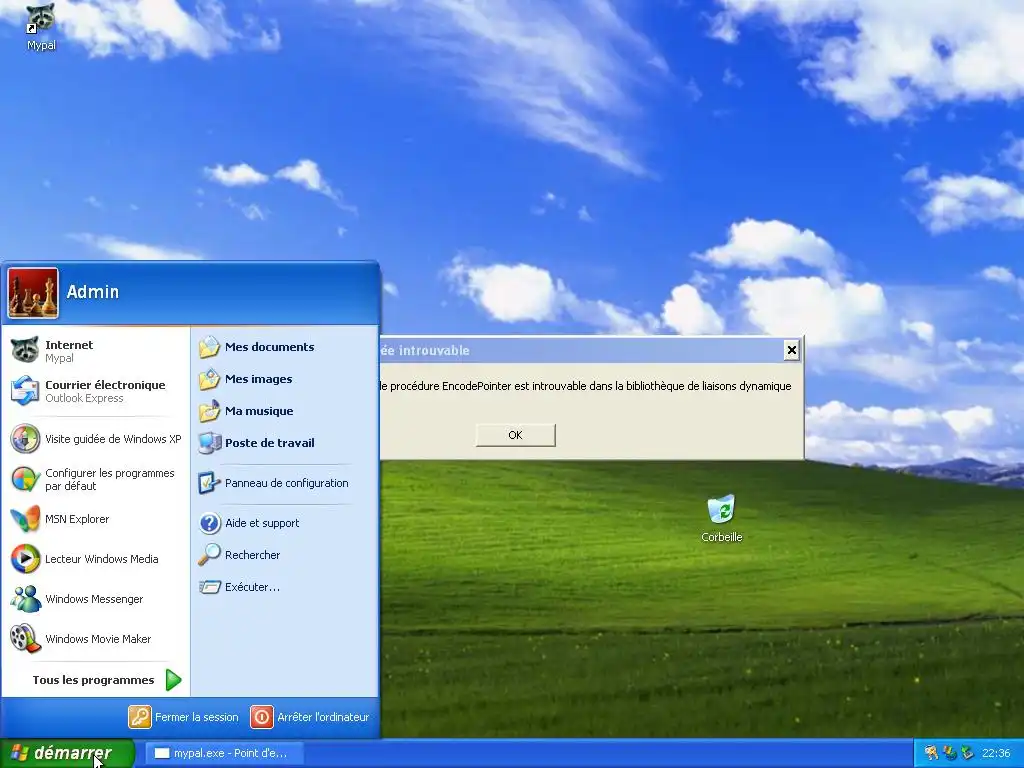Choose Mes documents menu entry text
1024x768 pixels.
[x=269, y=347]
